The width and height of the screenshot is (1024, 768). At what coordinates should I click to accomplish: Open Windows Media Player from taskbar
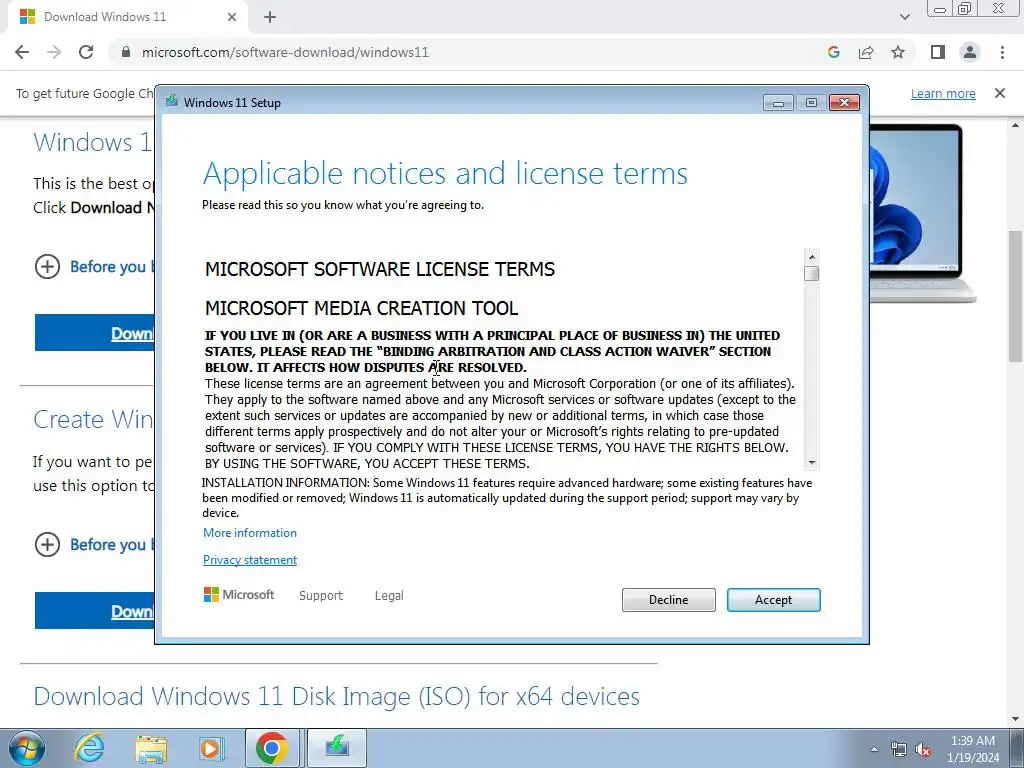212,748
